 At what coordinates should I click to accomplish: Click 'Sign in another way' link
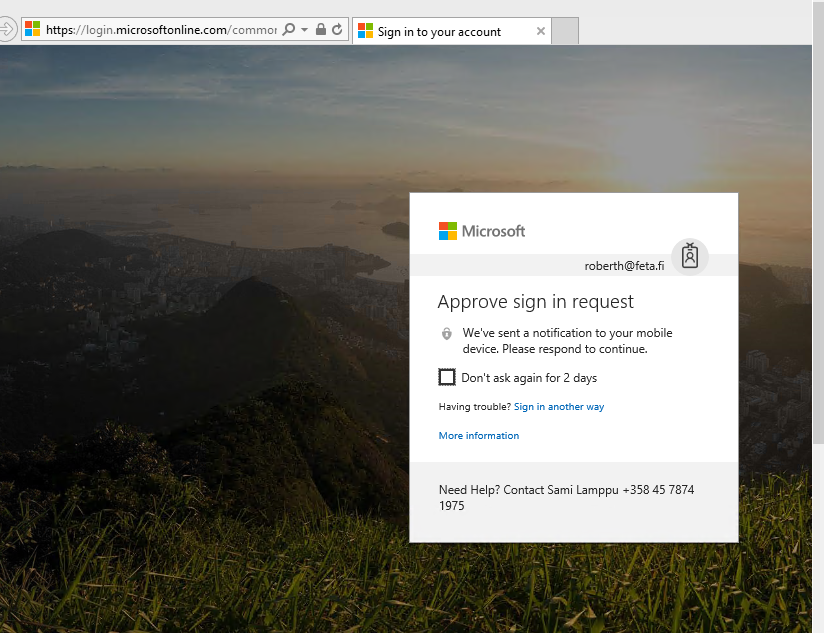coord(559,407)
